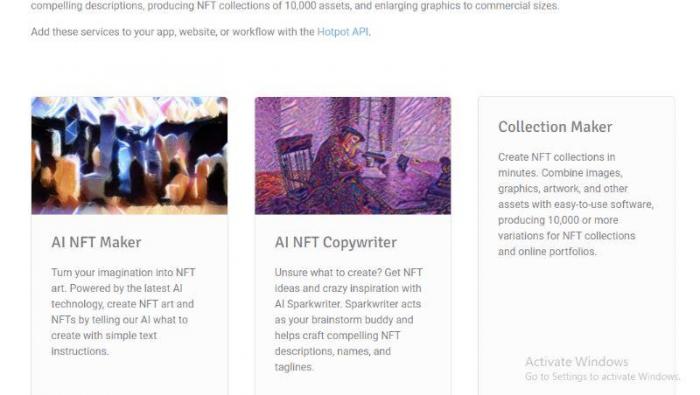Click the 'producing NFT collections of 10,000 assets' line
This screenshot has height=395, width=700.
295,6
